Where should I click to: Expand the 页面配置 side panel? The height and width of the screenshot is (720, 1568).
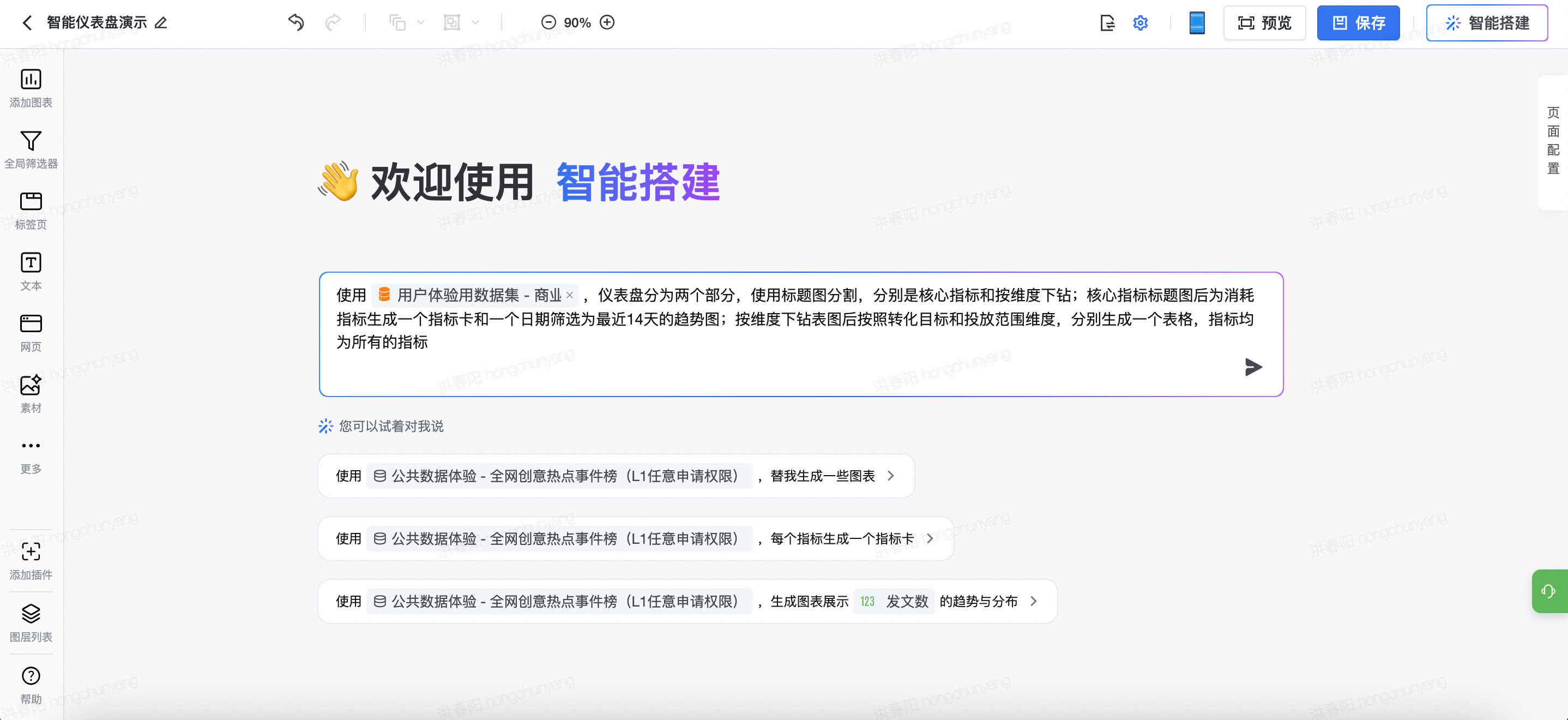(x=1553, y=141)
